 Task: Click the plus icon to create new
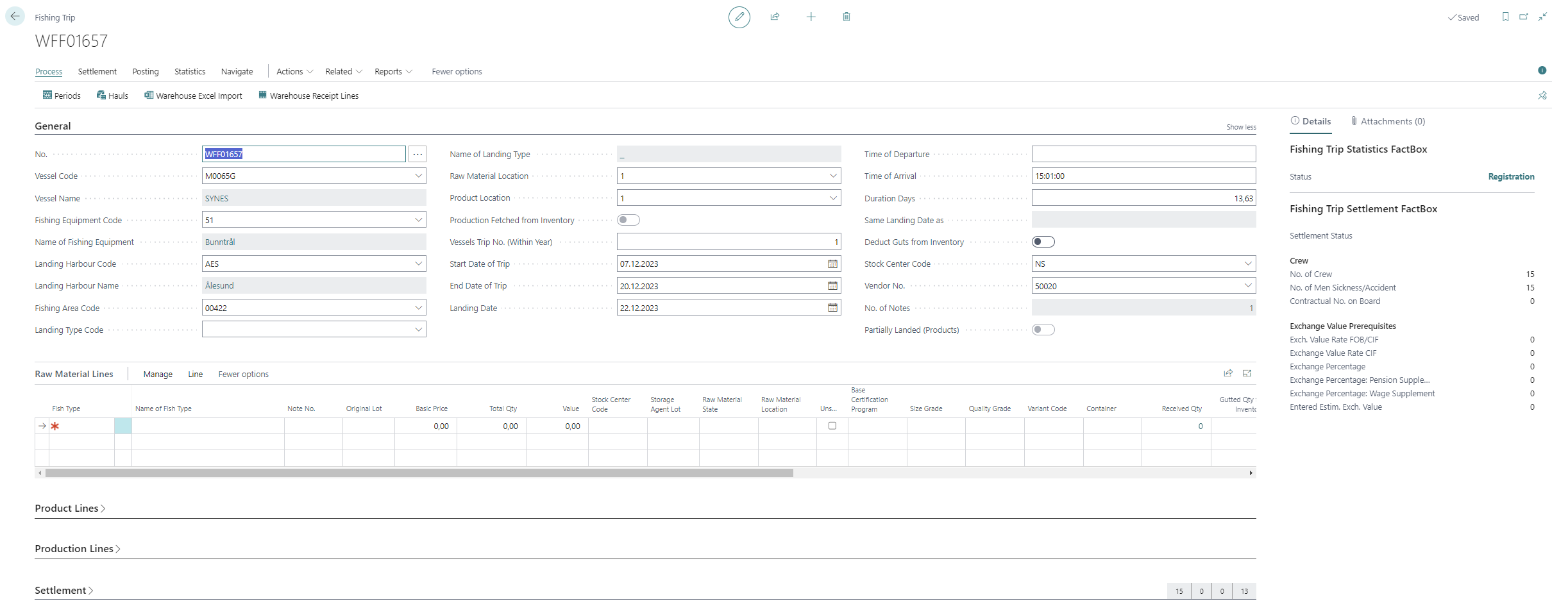coord(811,17)
